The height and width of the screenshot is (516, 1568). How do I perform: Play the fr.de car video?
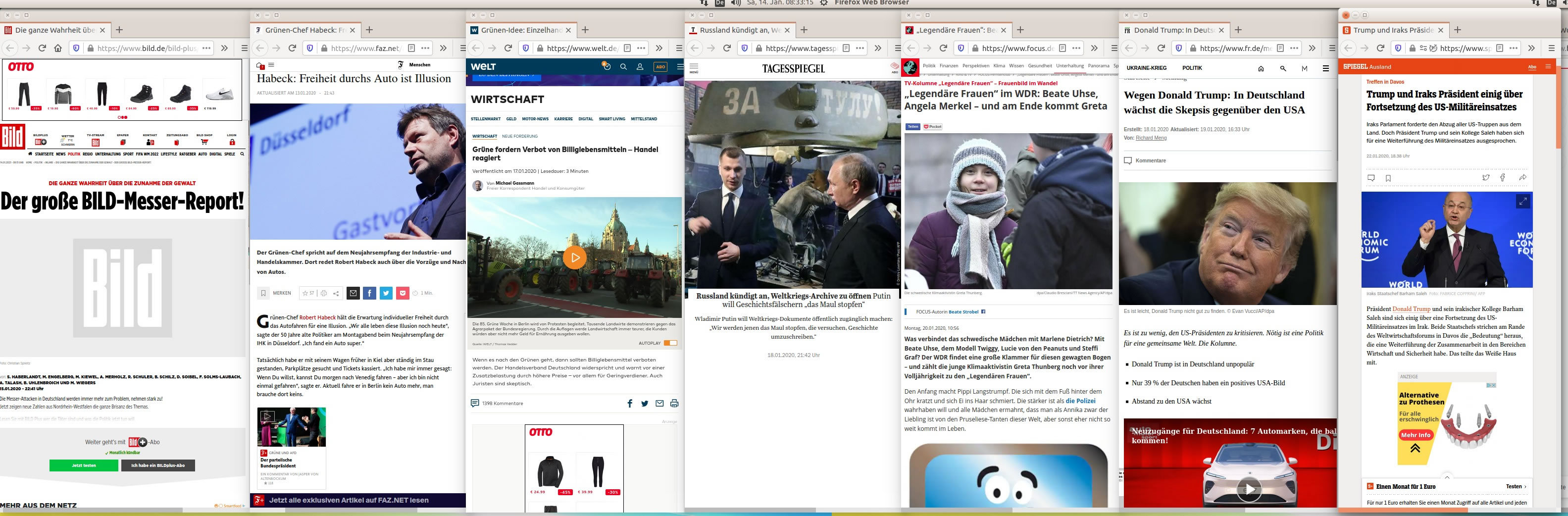pyautogui.click(x=1249, y=489)
